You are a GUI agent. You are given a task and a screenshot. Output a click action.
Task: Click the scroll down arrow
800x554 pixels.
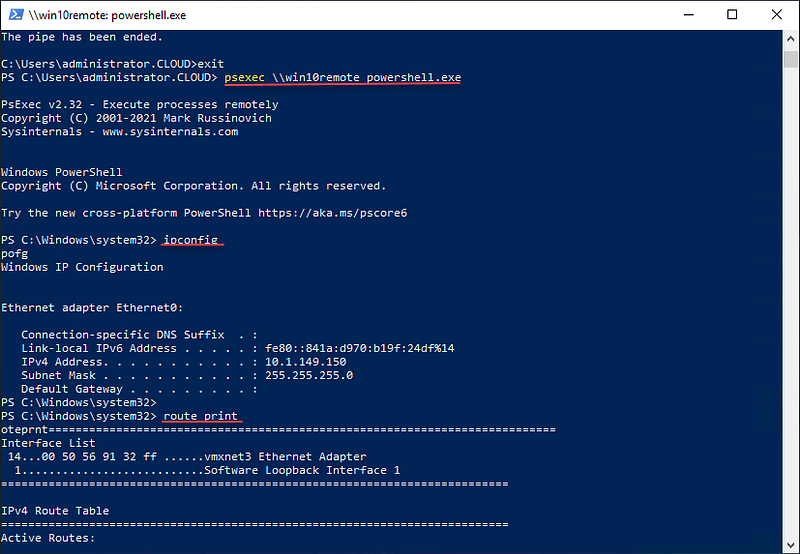click(790, 543)
